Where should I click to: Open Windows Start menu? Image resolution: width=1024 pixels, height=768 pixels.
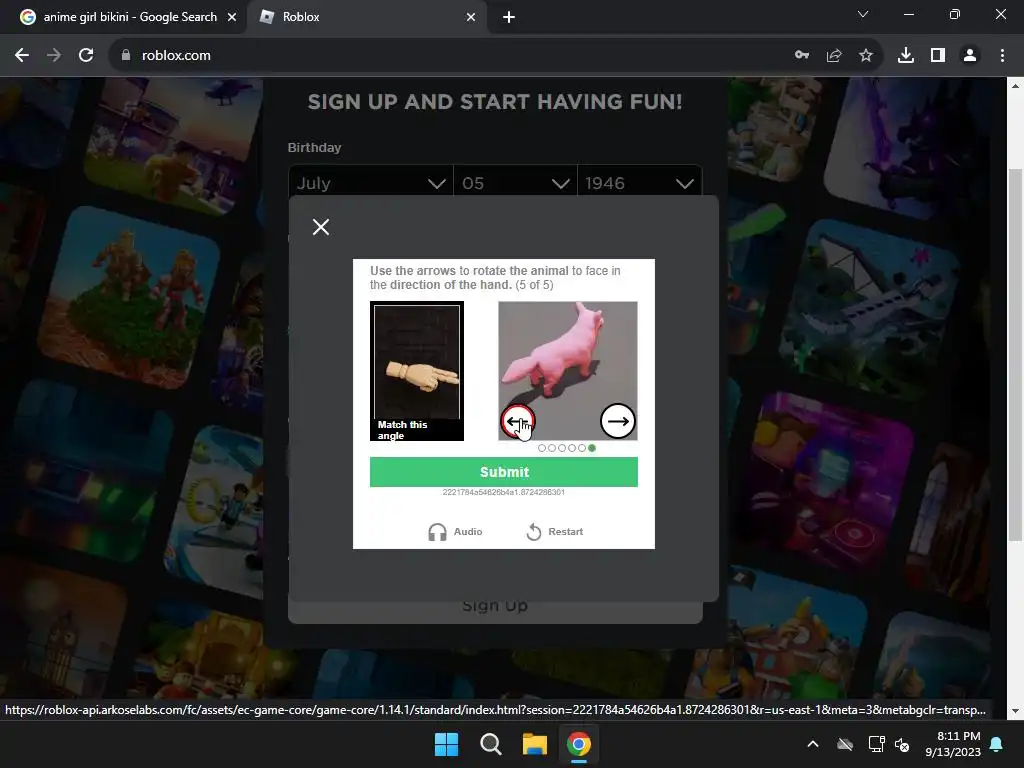click(447, 744)
